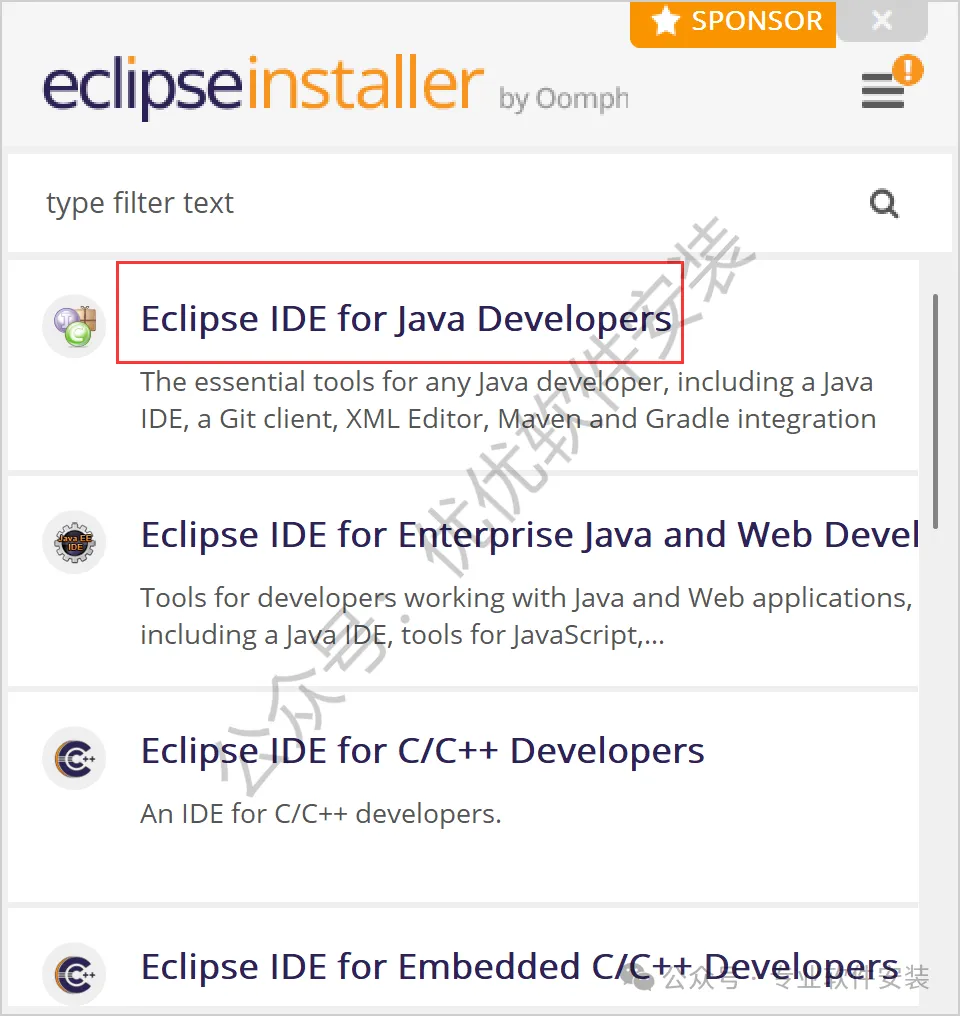The width and height of the screenshot is (960, 1016).
Task: Select the Embedded C/C++ Developers package icon
Action: coord(74,974)
